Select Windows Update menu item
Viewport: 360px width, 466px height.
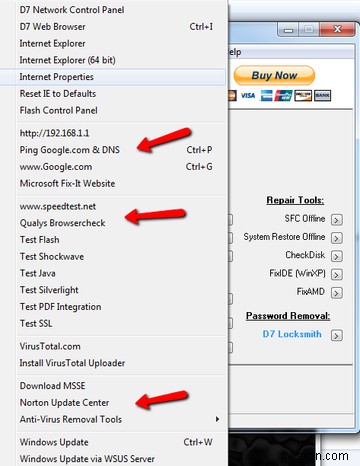point(113,442)
